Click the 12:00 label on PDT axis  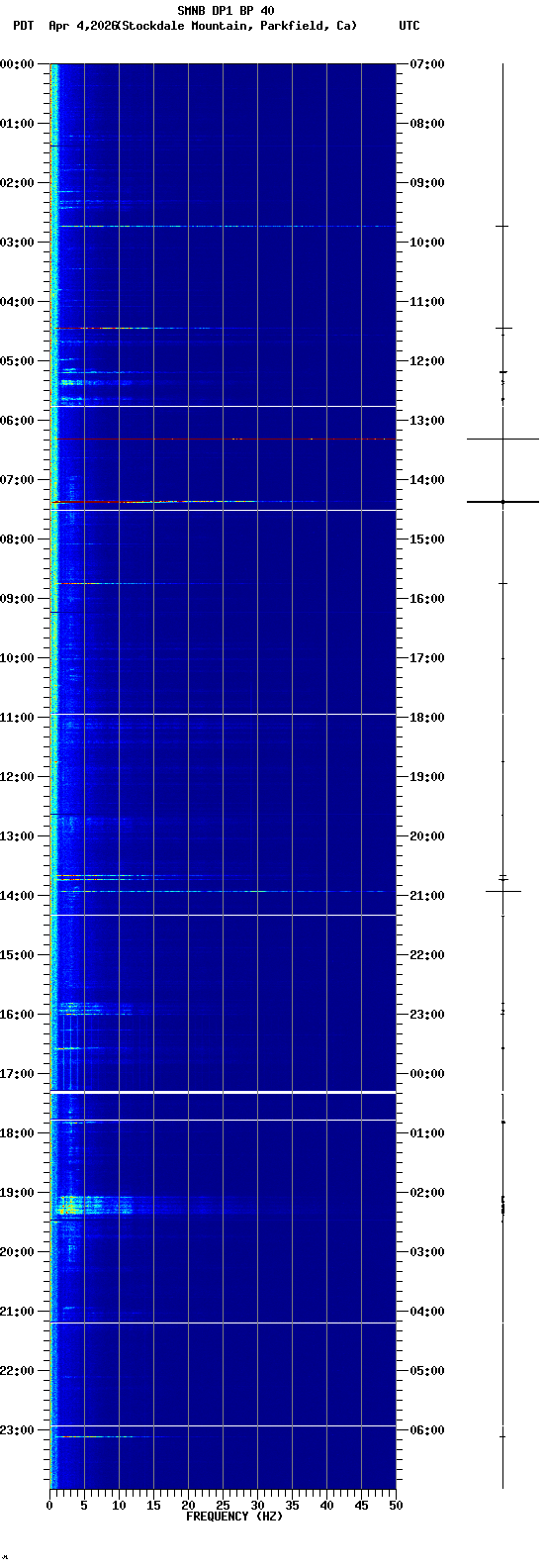click(x=17, y=777)
